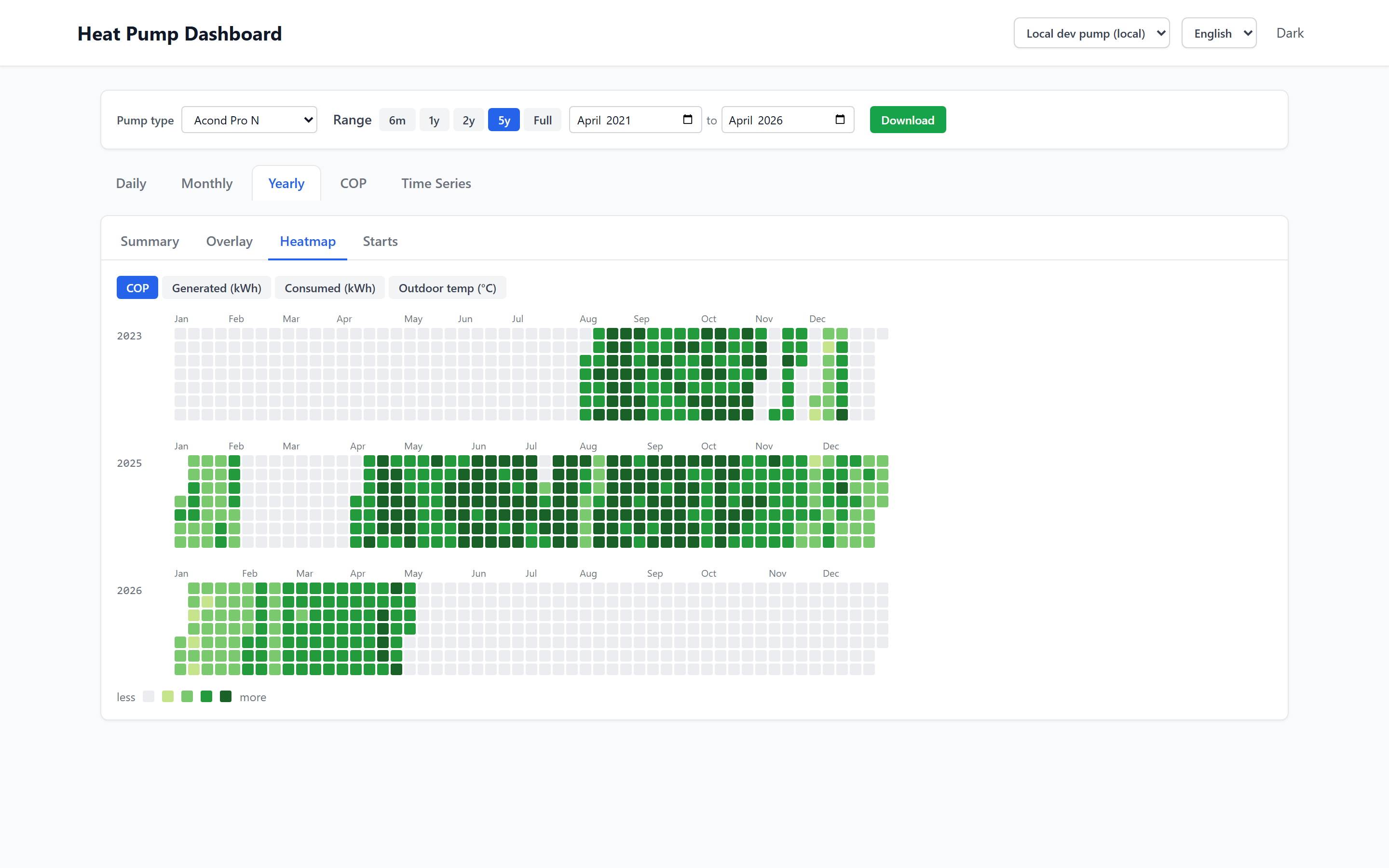This screenshot has width=1389, height=868.
Task: Open the Overlay sub-tab
Action: coord(229,241)
